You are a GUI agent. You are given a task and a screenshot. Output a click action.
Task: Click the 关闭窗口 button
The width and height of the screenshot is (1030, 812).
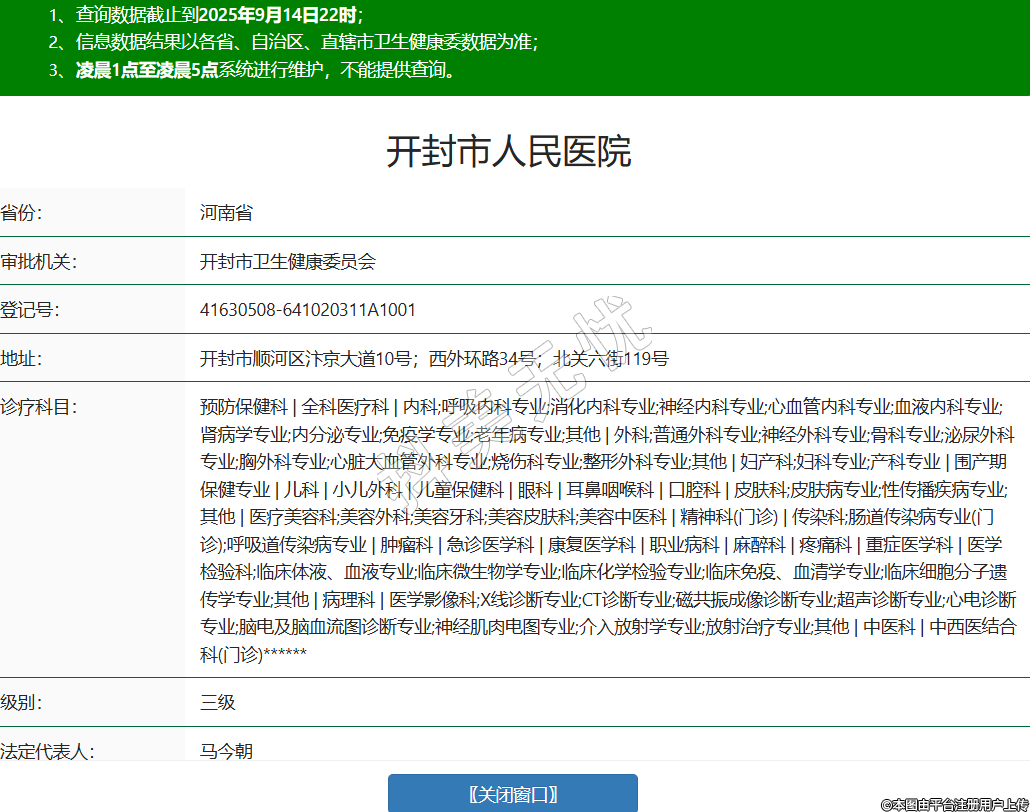512,794
